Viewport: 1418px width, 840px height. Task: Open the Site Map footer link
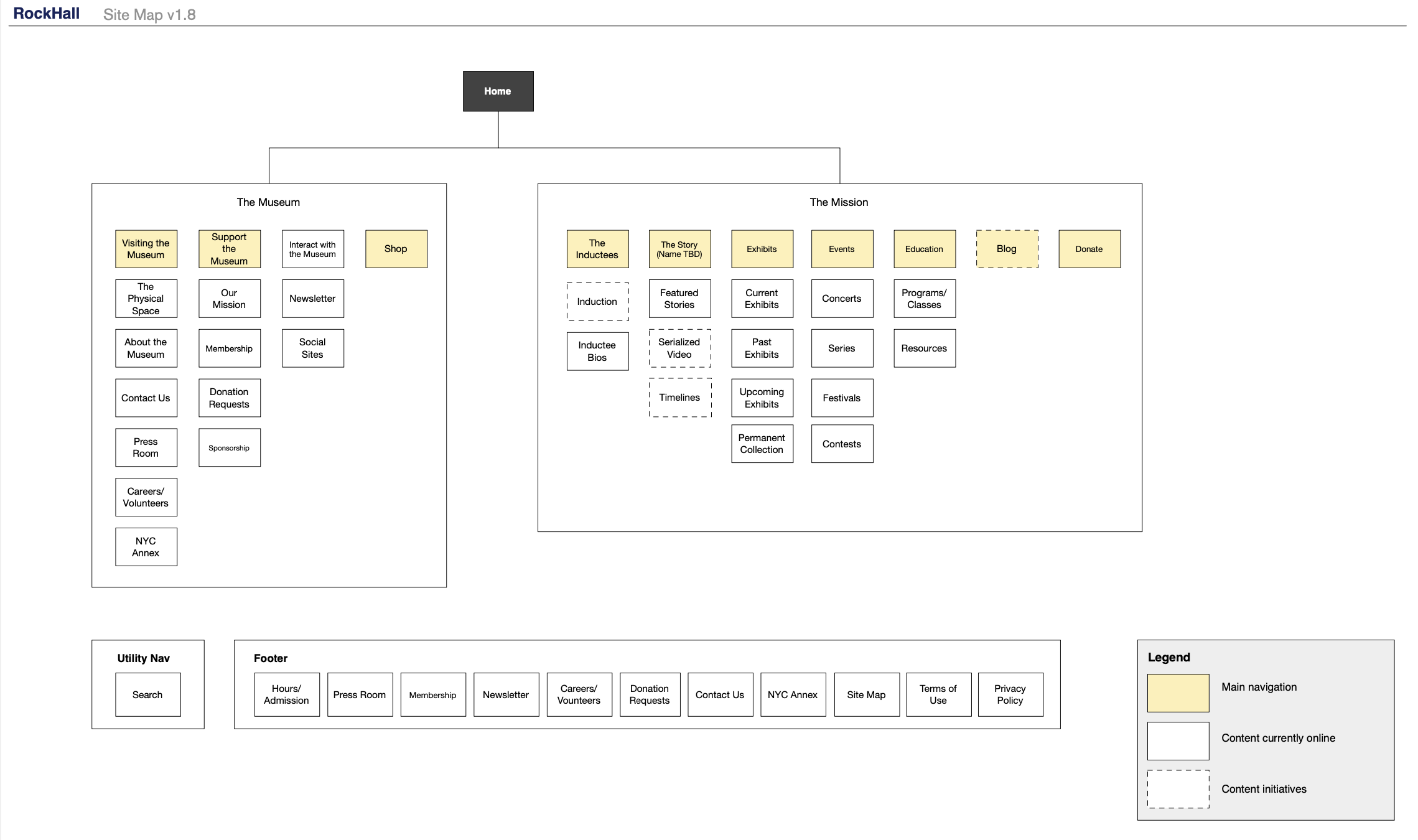tap(866, 694)
